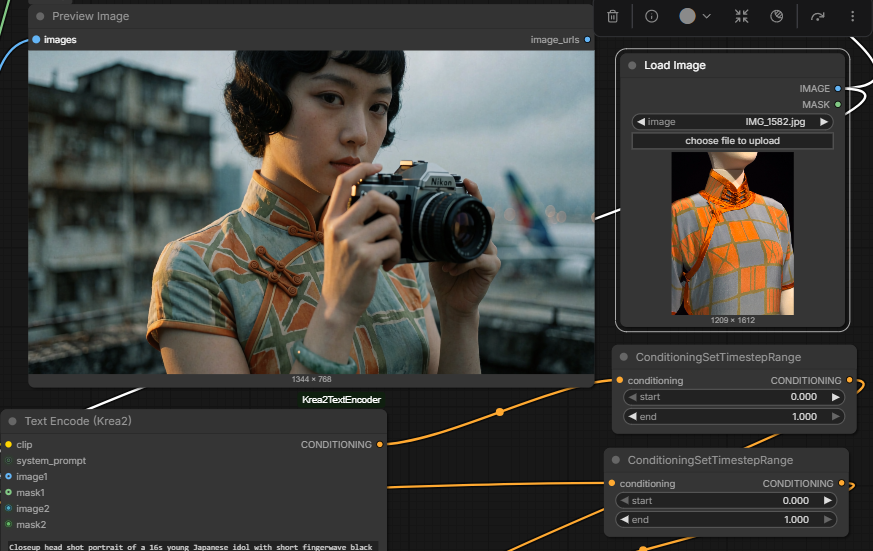Open the three-dot more options menu

(852, 17)
